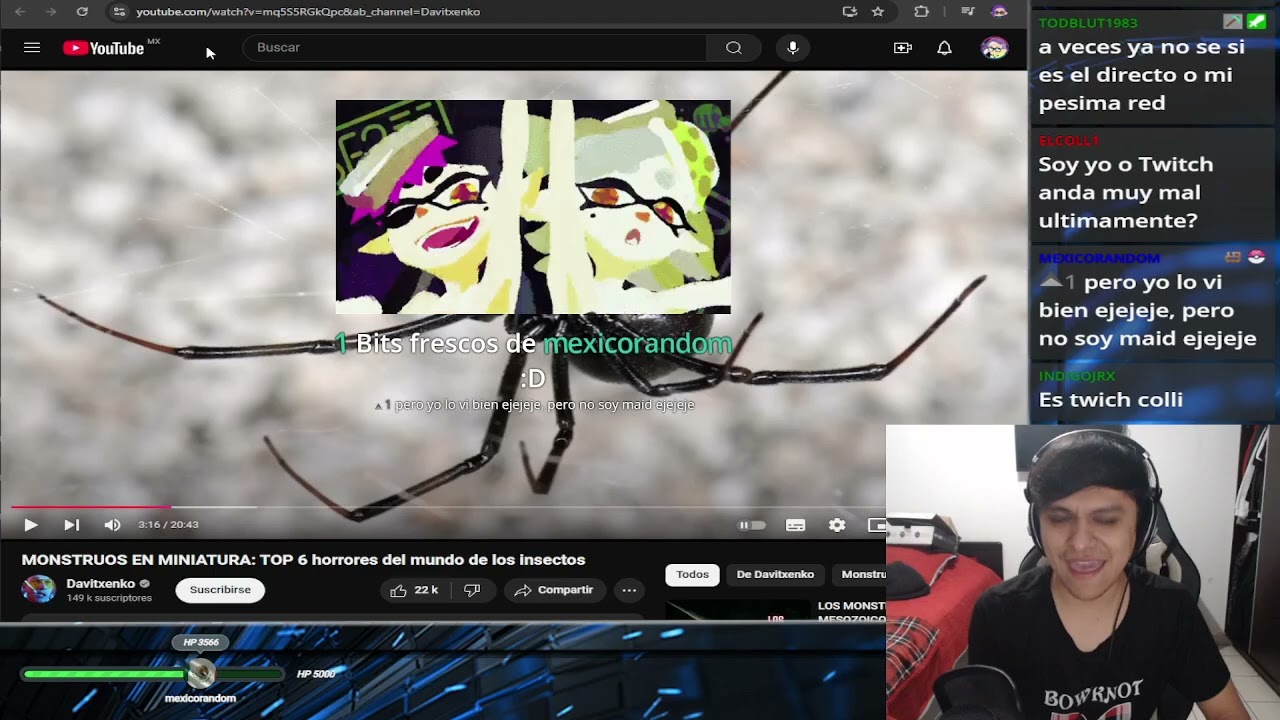1280x720 pixels.
Task: Click the 3:16 / 20:43 time display
Action: click(168, 525)
